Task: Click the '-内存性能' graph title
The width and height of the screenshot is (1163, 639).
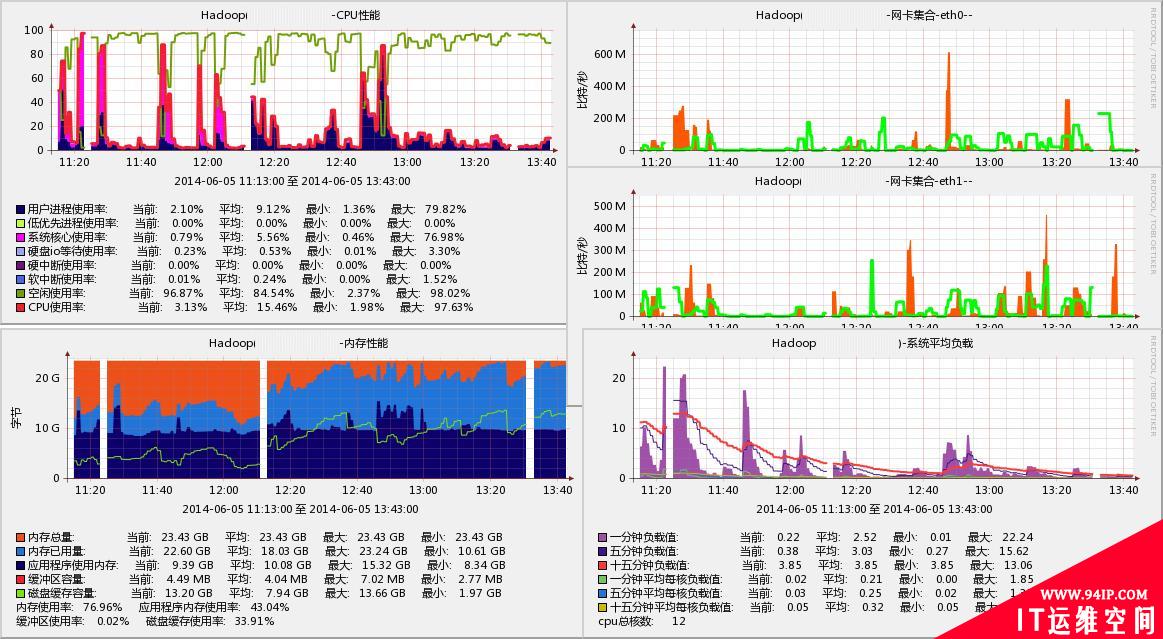Action: point(363,343)
